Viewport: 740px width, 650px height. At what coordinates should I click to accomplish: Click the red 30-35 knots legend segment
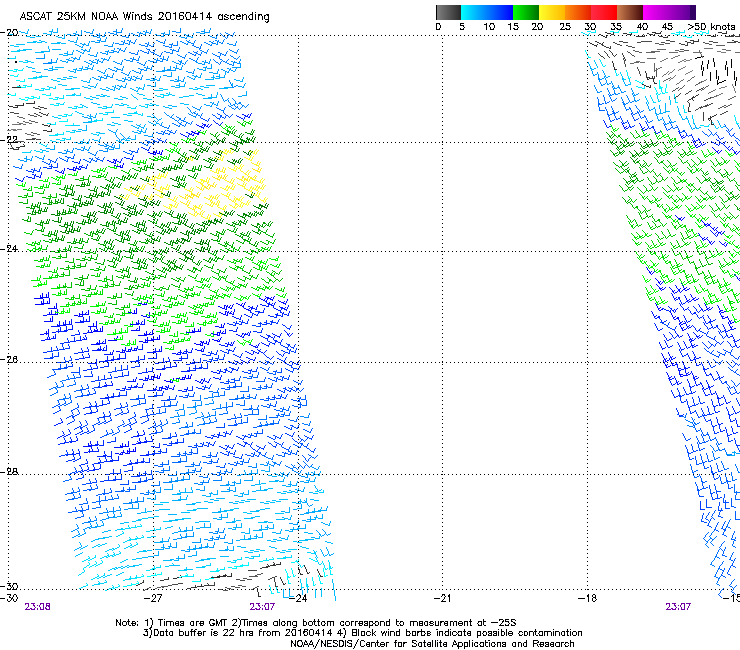(x=604, y=12)
